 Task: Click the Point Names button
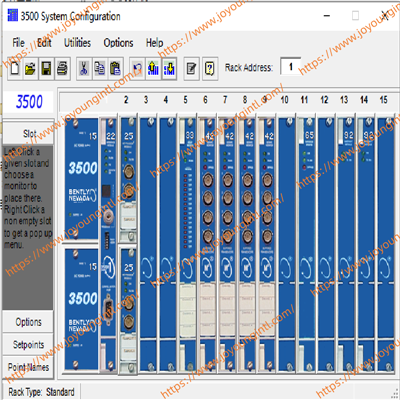pyautogui.click(x=28, y=367)
